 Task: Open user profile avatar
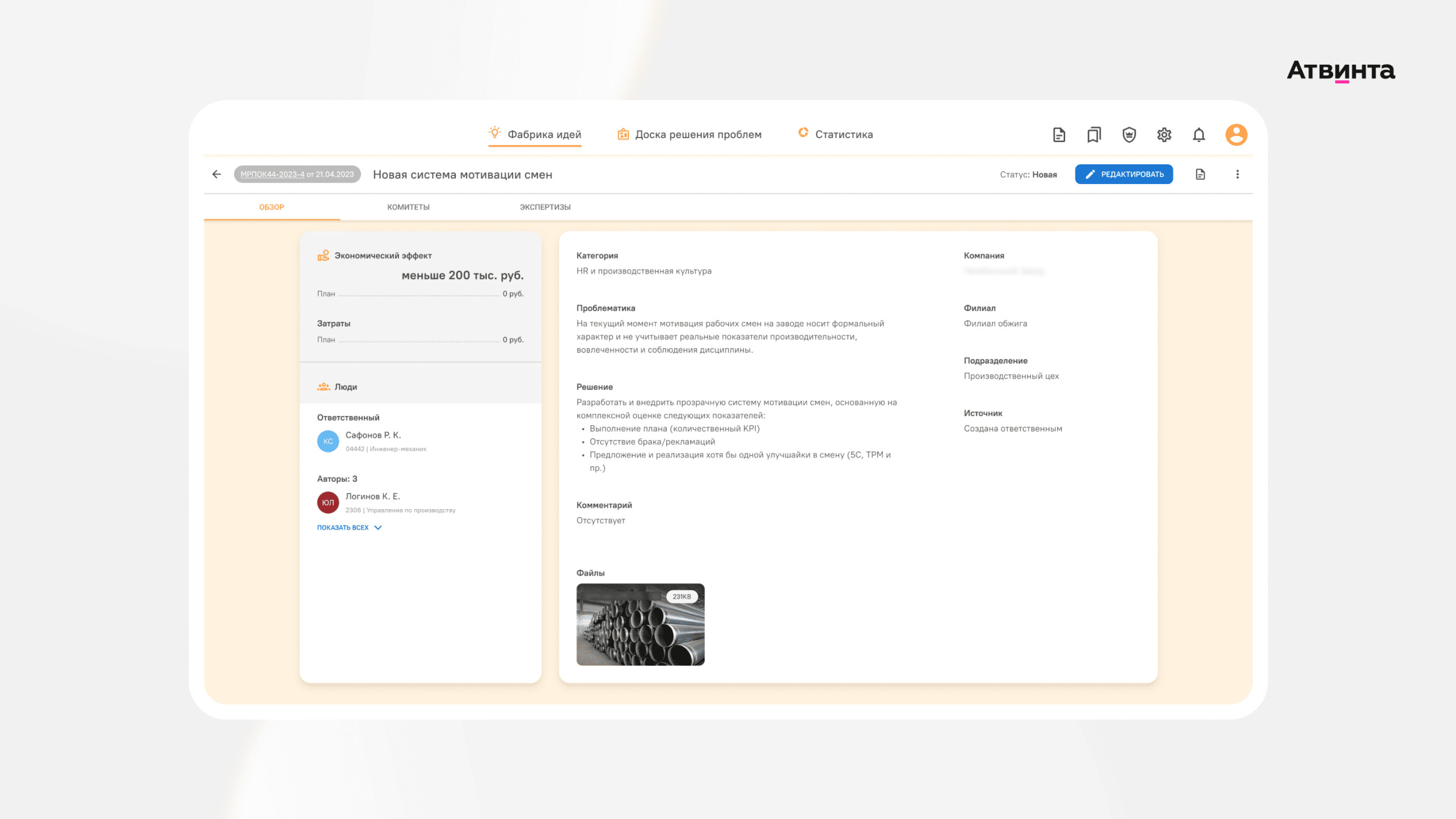point(1236,135)
